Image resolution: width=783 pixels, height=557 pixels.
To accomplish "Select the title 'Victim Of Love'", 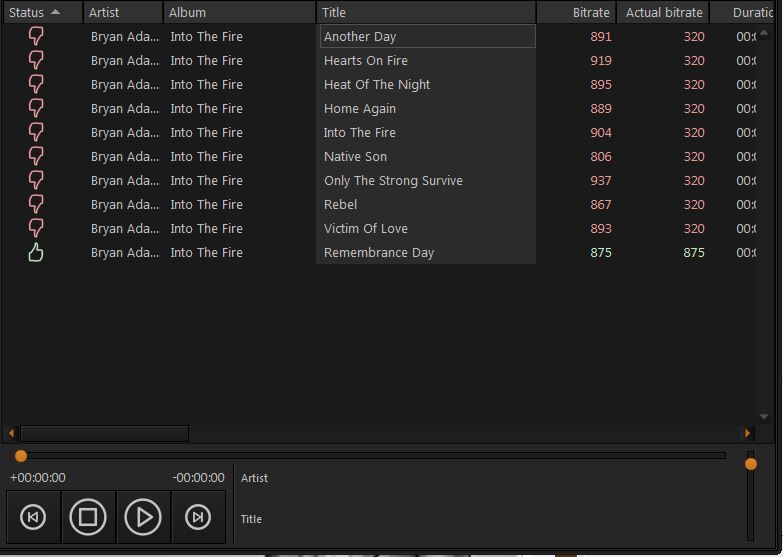I will pos(366,228).
